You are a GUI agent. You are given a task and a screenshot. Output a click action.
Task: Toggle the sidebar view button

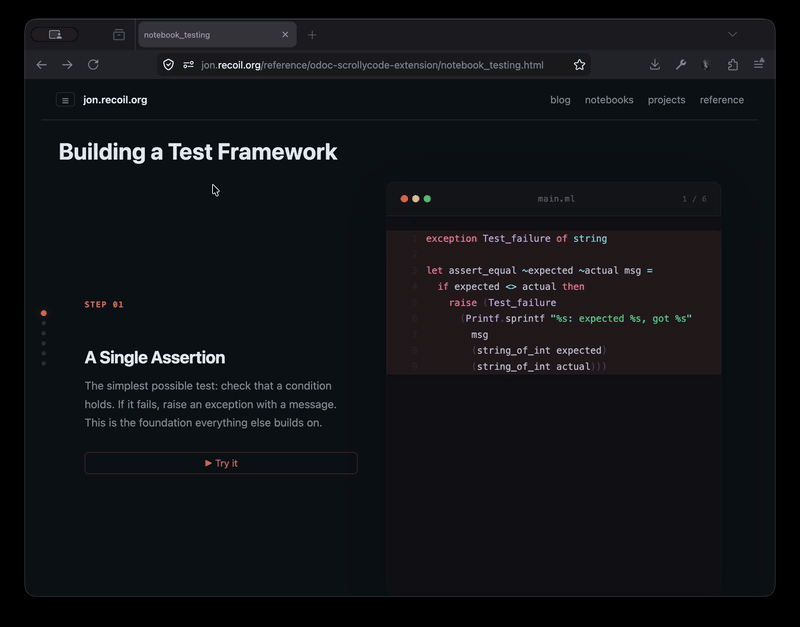(55, 35)
